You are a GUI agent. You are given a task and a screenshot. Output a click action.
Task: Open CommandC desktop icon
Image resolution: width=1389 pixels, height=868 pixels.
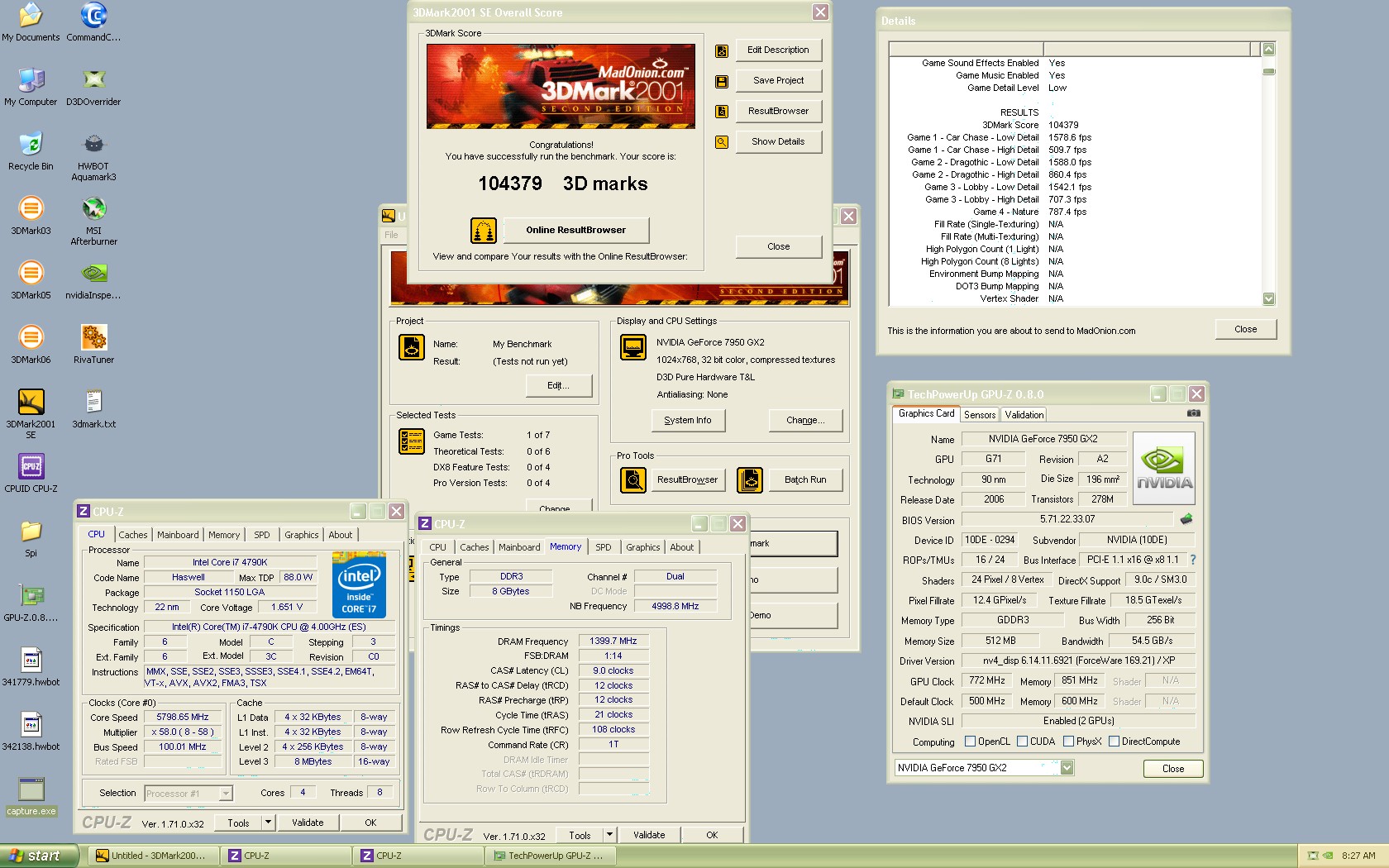tap(93, 22)
